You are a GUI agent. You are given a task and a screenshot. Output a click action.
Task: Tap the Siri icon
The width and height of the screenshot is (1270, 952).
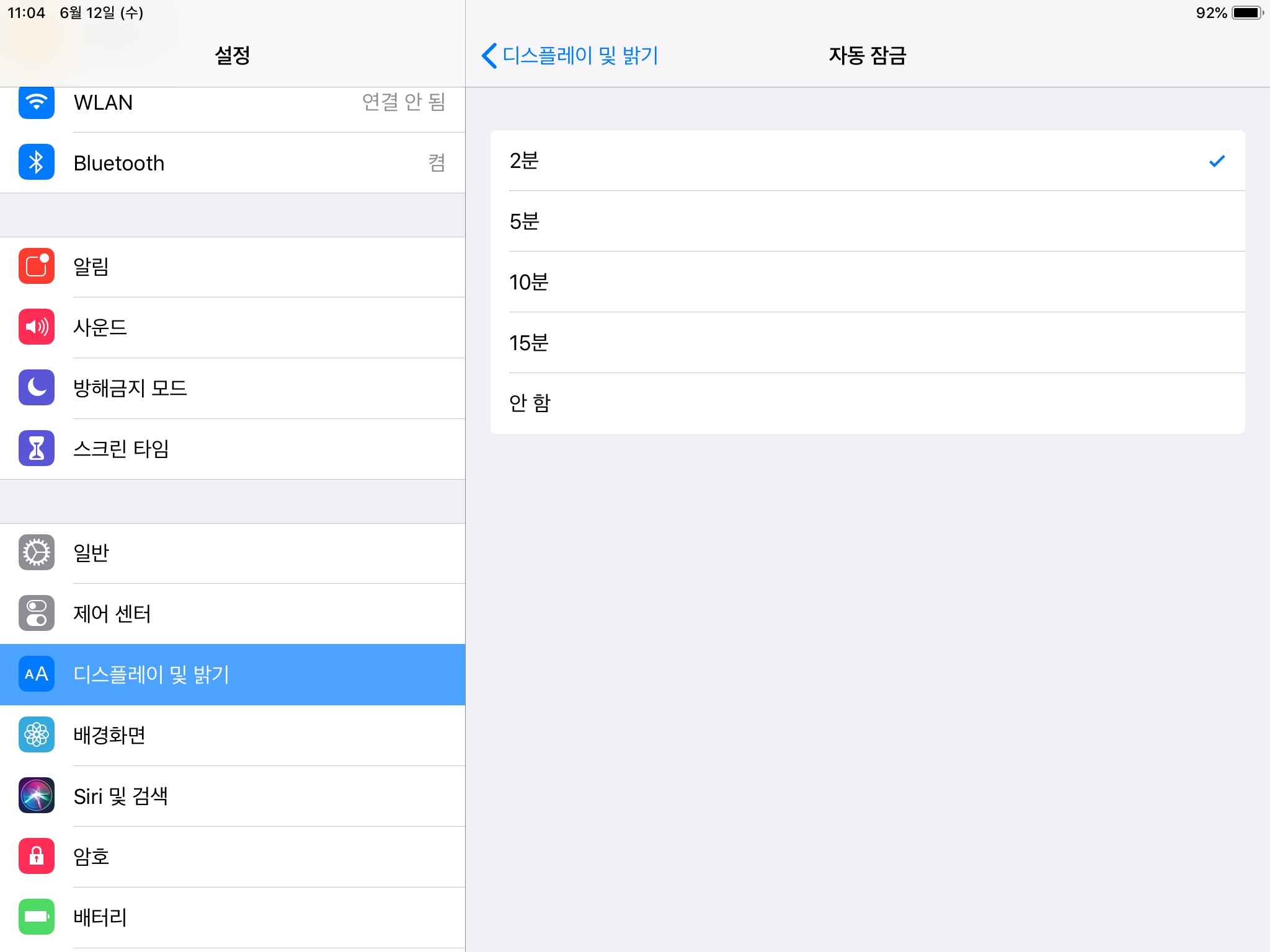tap(37, 795)
